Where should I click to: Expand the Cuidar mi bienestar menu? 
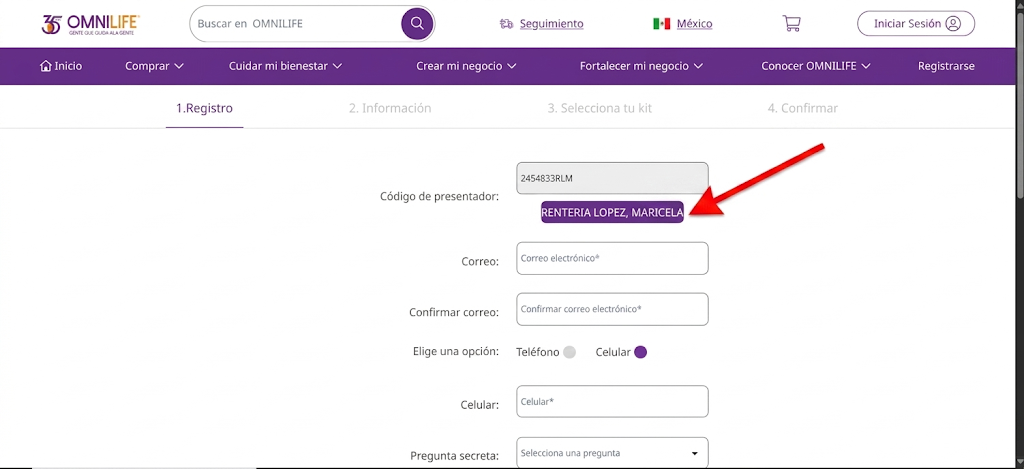[285, 66]
